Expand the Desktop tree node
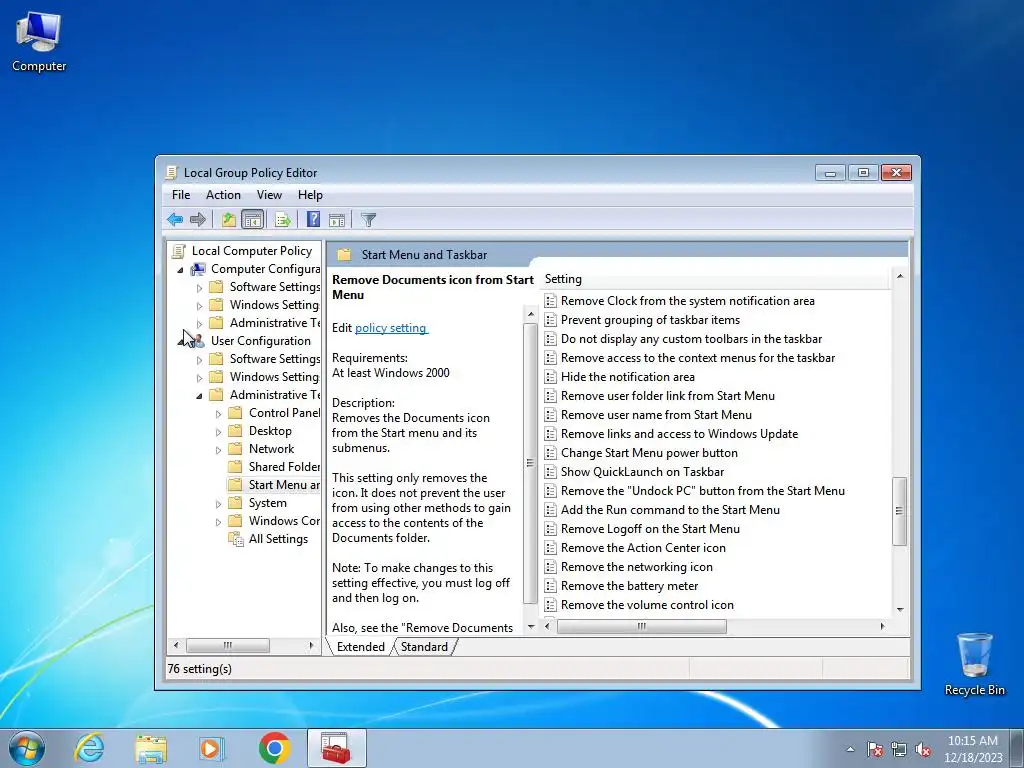This screenshot has width=1024, height=768. (x=219, y=432)
